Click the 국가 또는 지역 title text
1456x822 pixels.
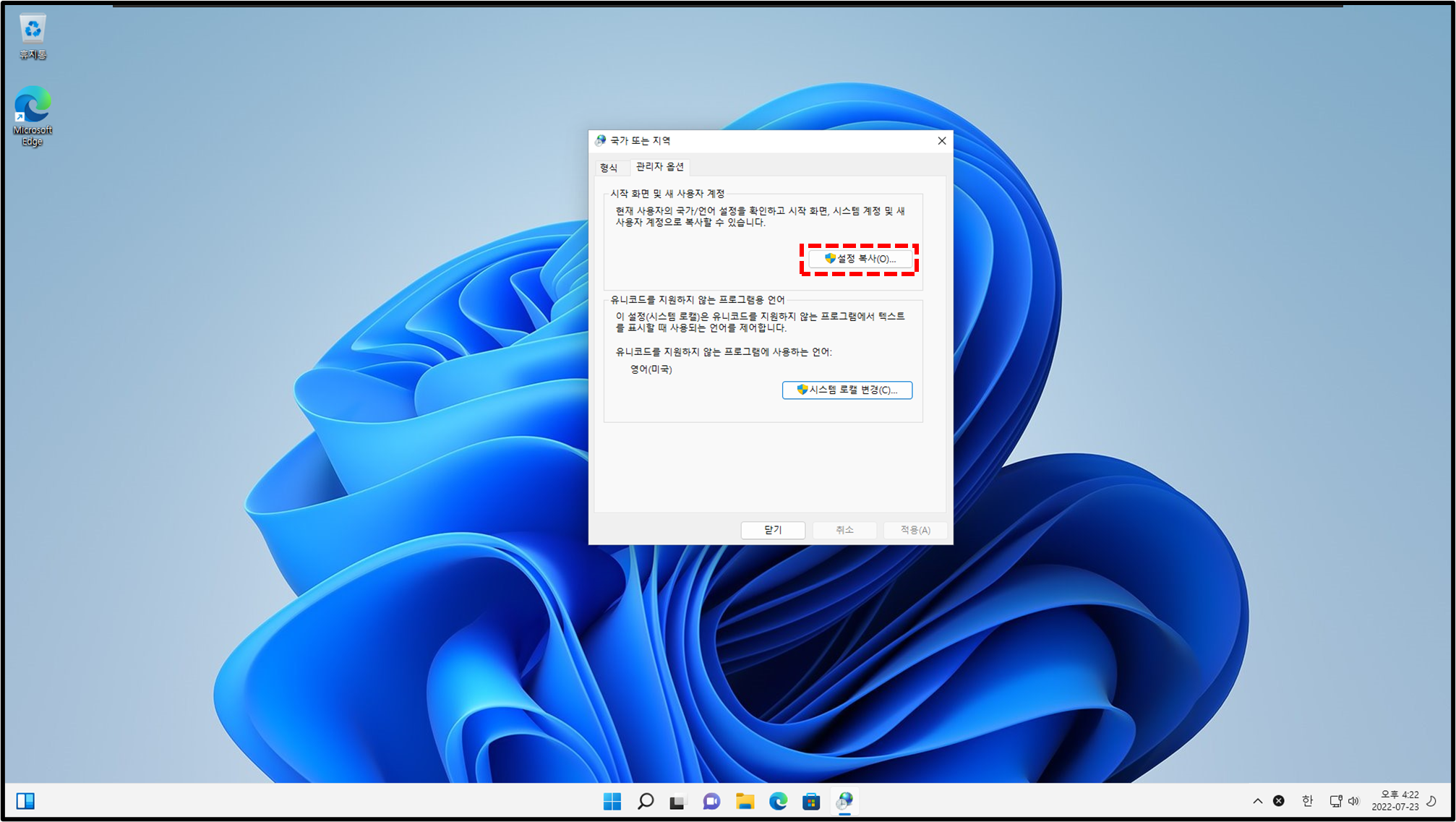tap(641, 141)
